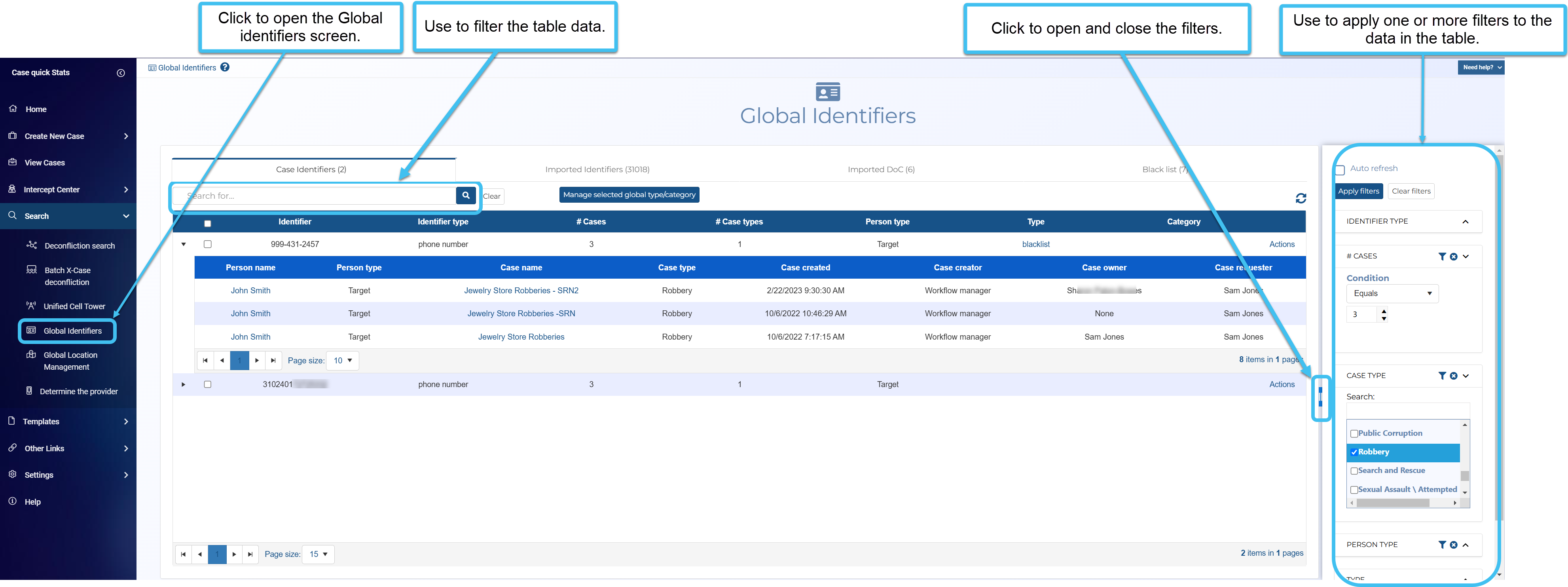Click the Search for input field

[317, 196]
